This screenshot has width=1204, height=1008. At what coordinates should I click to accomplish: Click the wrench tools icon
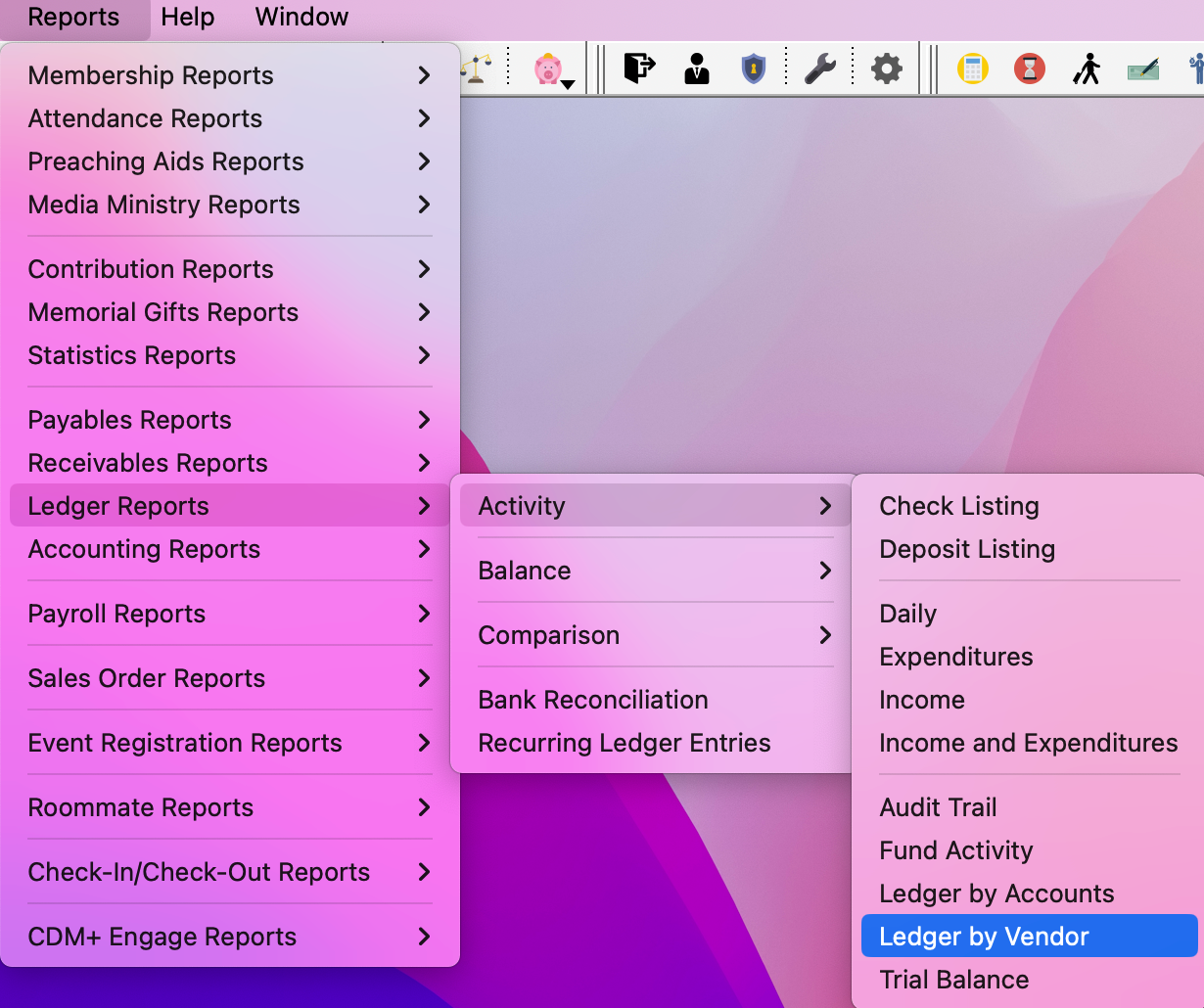pos(819,69)
